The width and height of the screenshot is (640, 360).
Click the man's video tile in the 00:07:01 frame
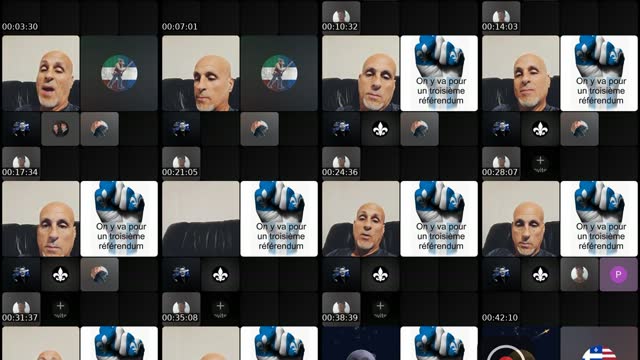pos(201,73)
